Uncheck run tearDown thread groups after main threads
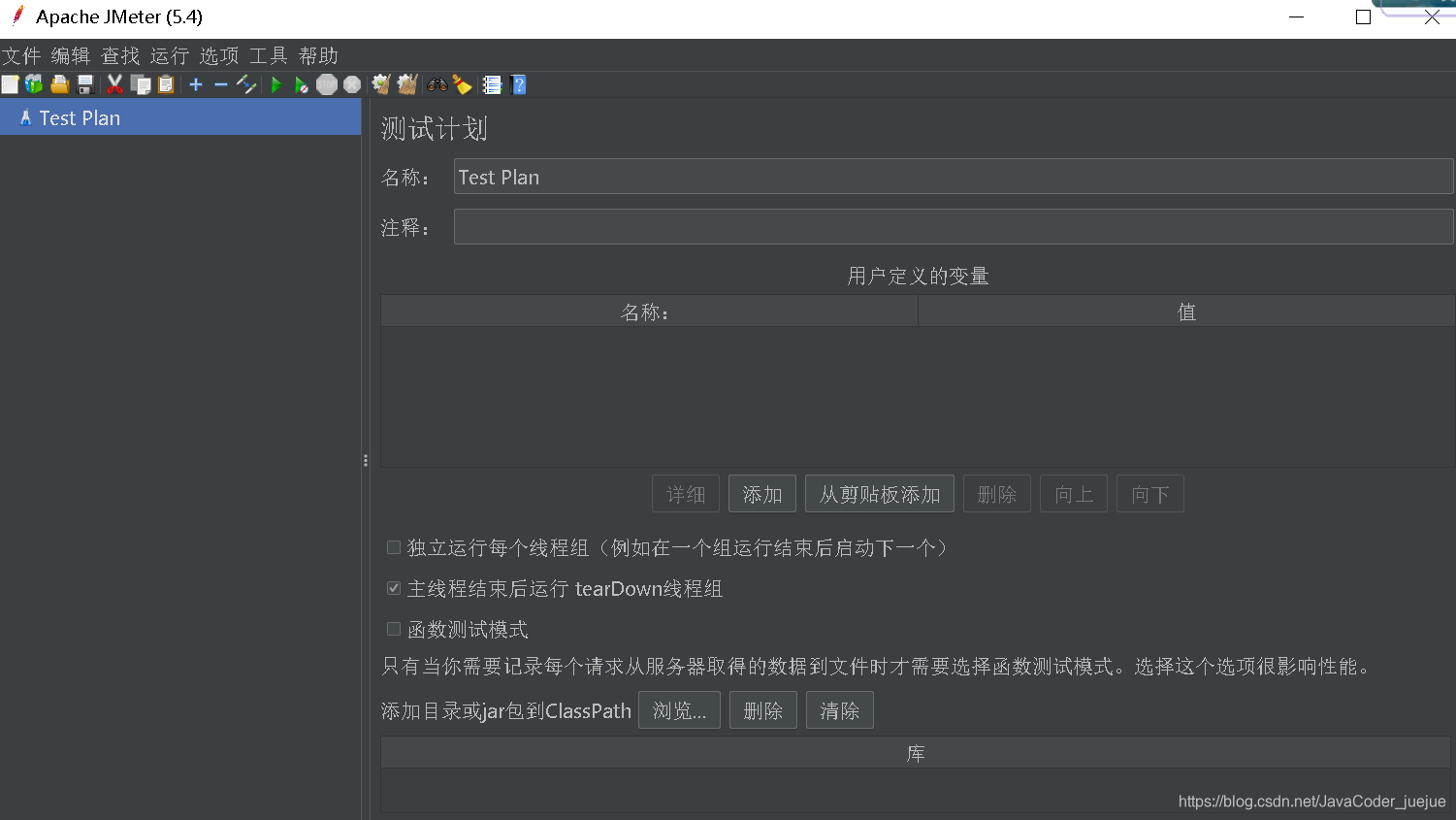Viewport: 1456px width, 820px height. [394, 588]
